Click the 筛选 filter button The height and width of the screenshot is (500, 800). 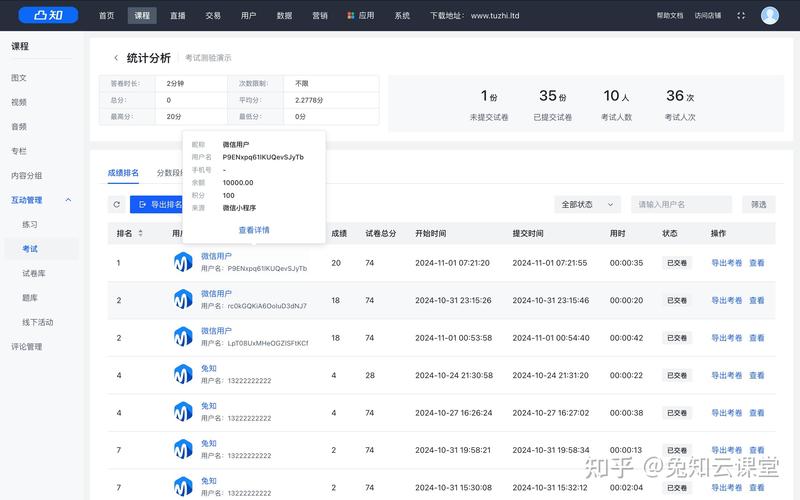click(x=758, y=204)
